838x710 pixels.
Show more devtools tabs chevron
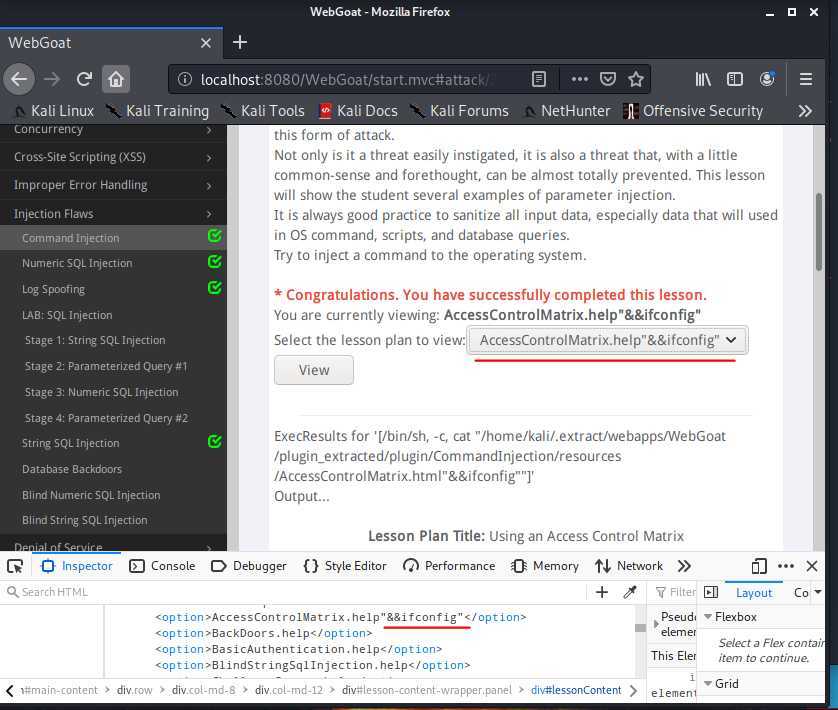[684, 566]
